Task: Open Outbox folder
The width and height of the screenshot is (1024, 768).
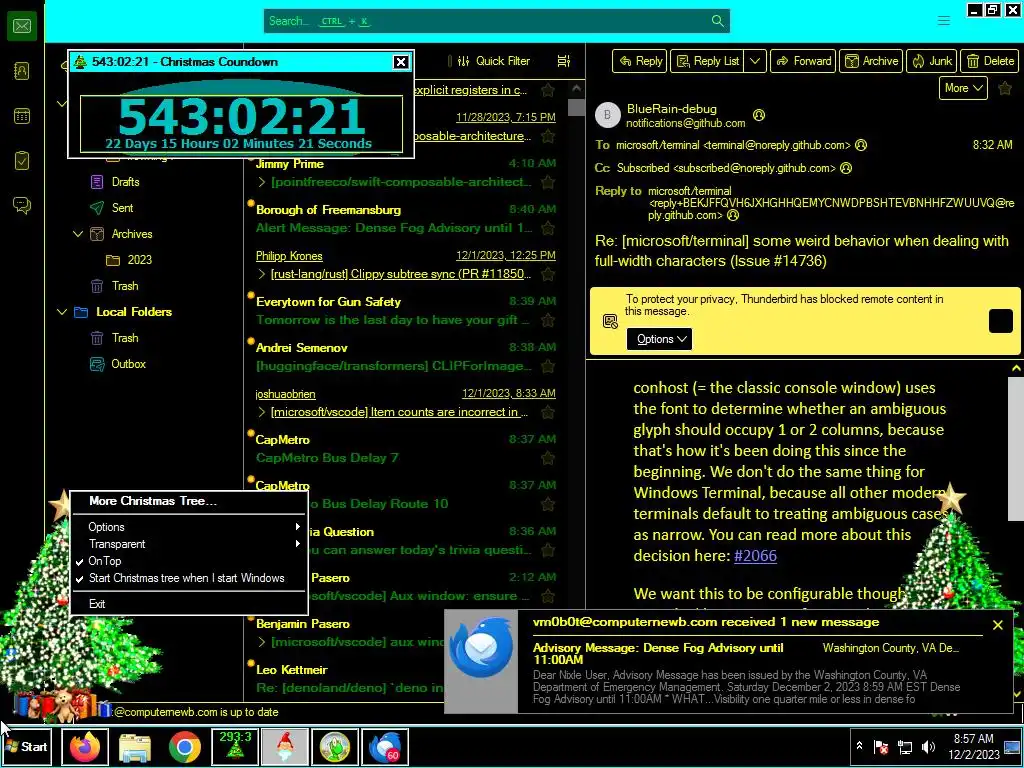Action: click(x=128, y=364)
